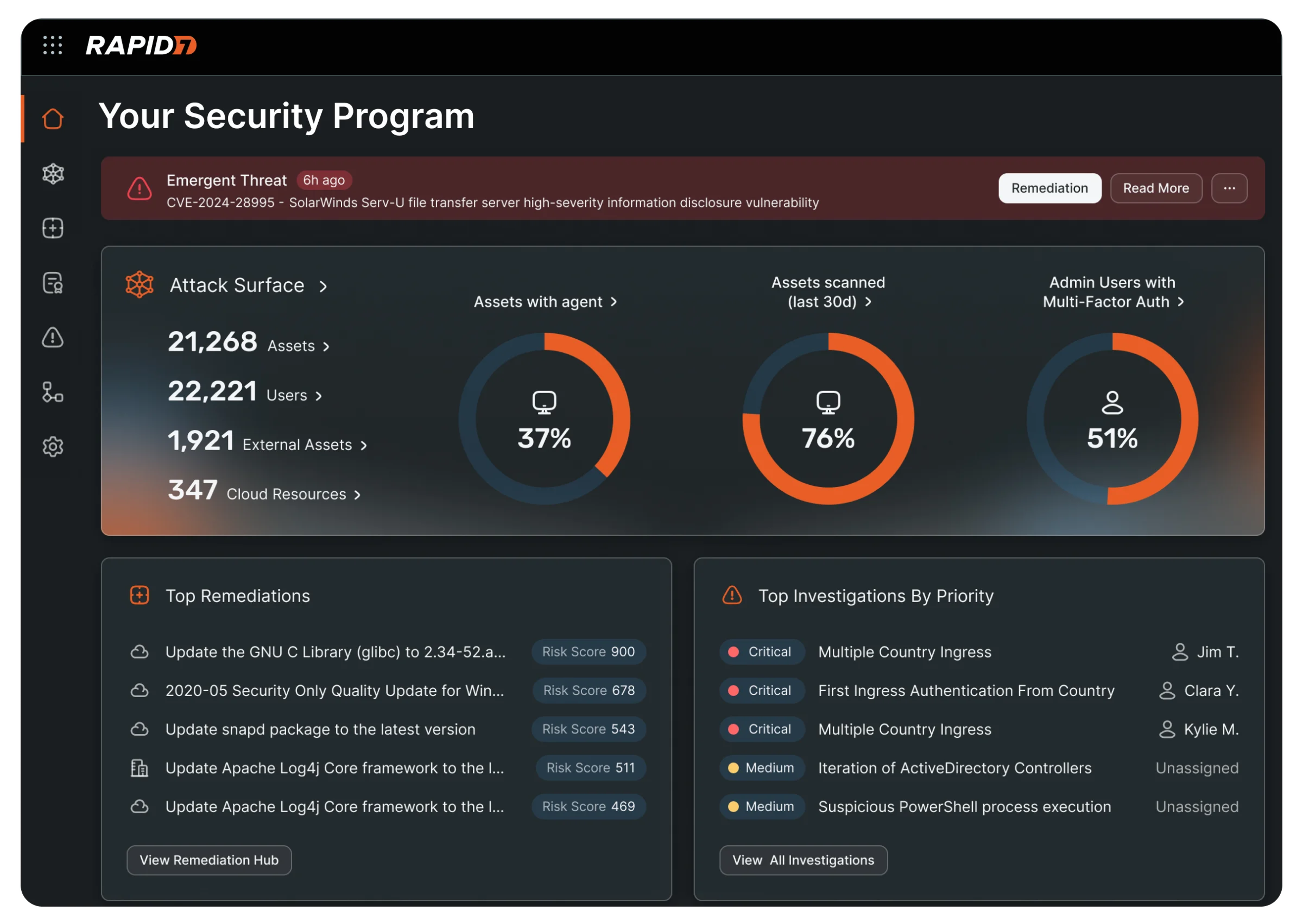Expand Assets scanned last 30d chevron
The image size is (1303, 924).
click(x=868, y=302)
